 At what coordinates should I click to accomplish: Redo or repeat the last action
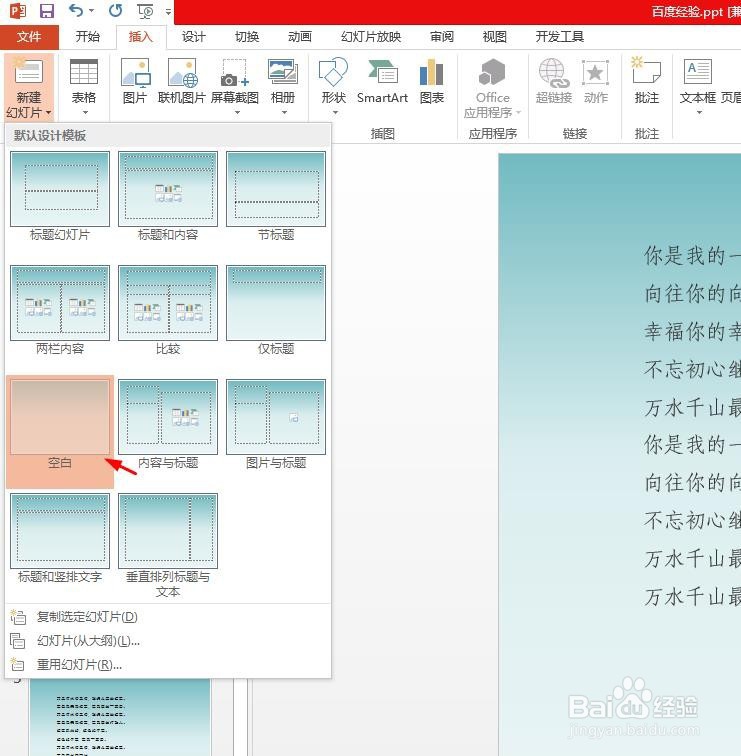pyautogui.click(x=116, y=10)
